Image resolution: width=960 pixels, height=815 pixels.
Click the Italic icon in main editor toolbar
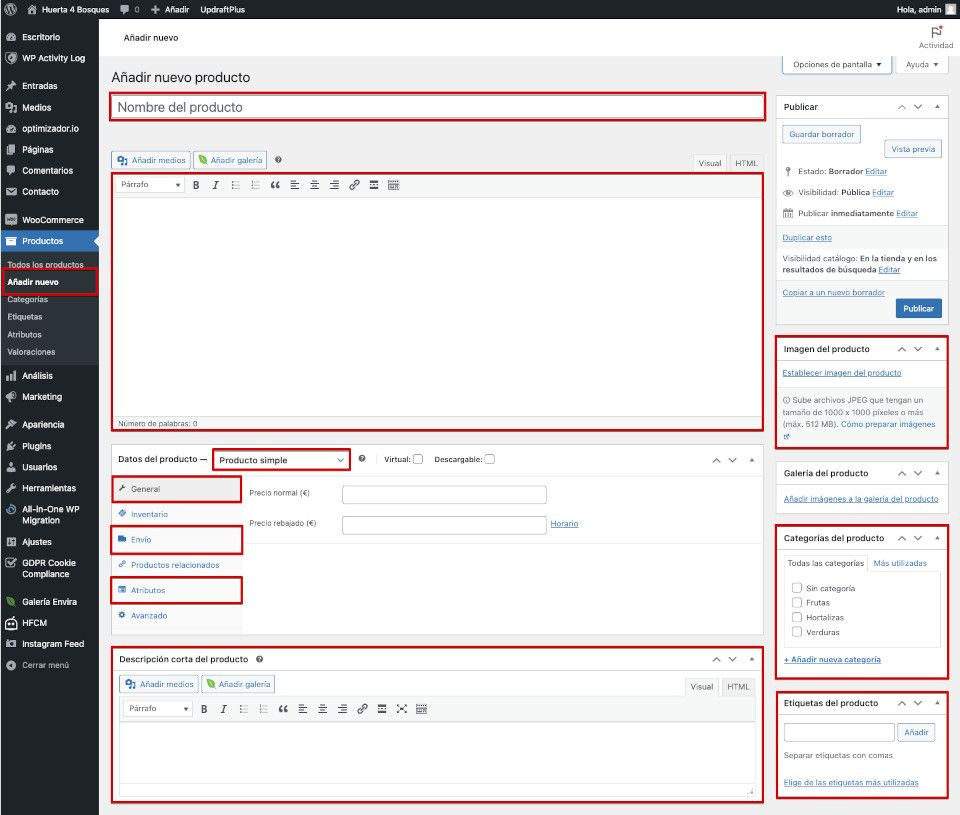tap(215, 185)
